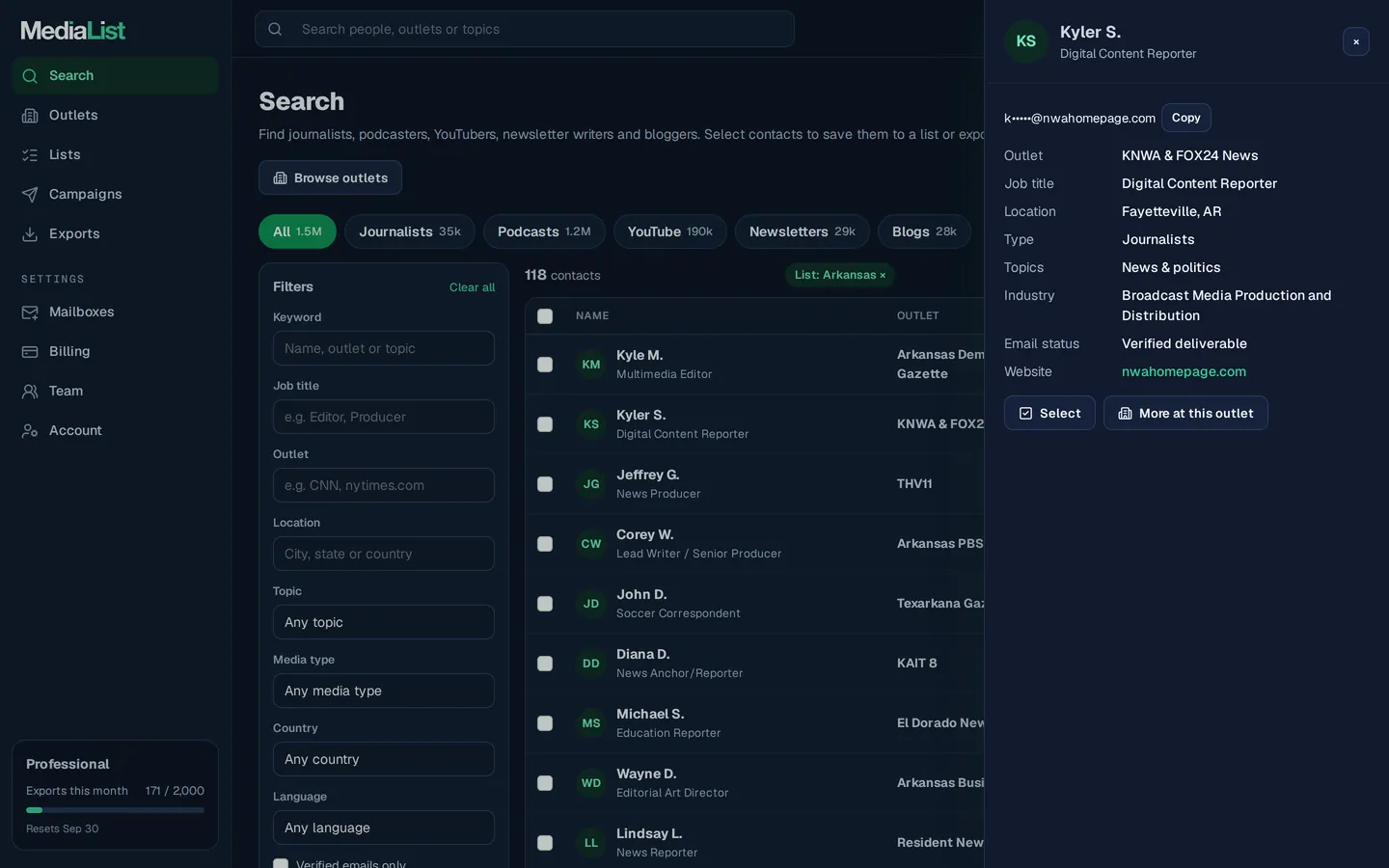This screenshot has height=868, width=1389.
Task: Click the JG avatar for Jeffrey G.
Action: tap(591, 484)
